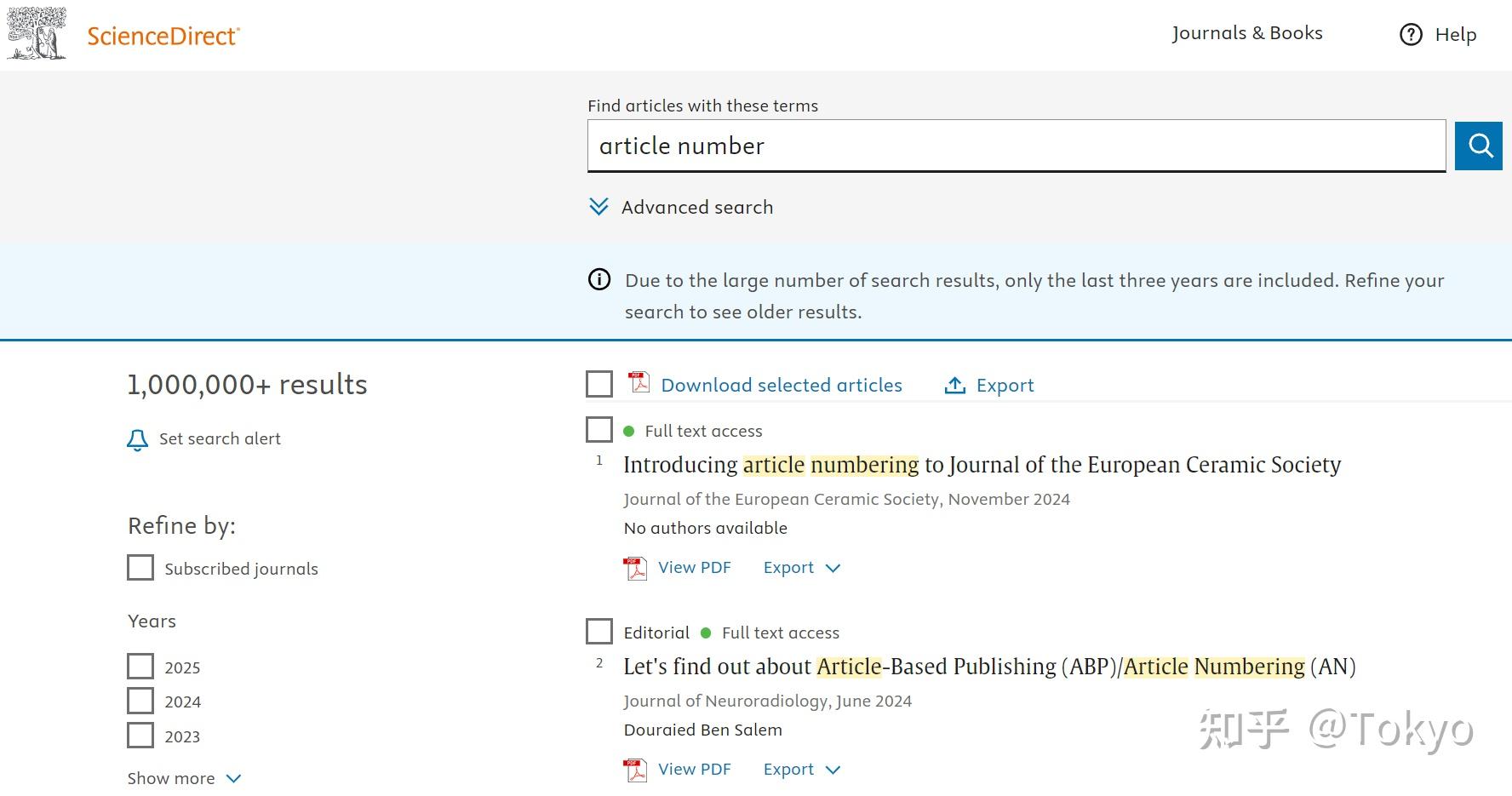Viewport: 1512px width, 796px height.
Task: Open Advanced search options
Action: click(697, 207)
